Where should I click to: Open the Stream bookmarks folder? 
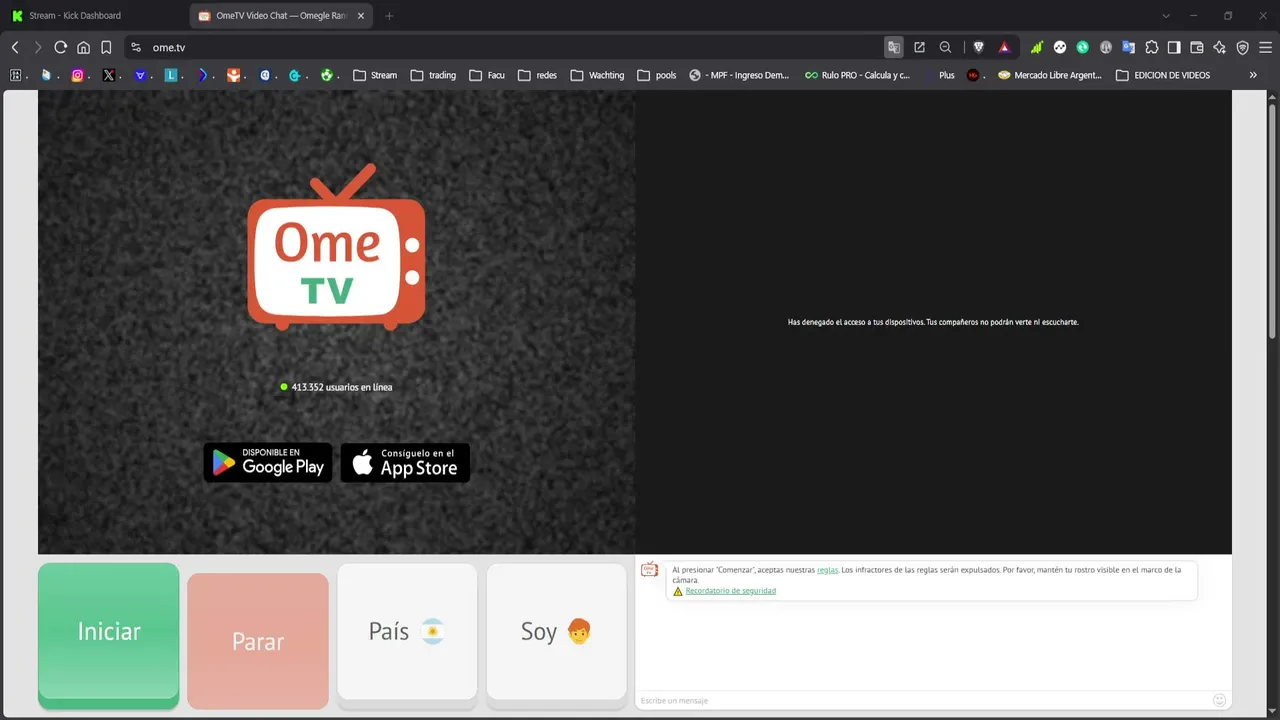point(375,75)
